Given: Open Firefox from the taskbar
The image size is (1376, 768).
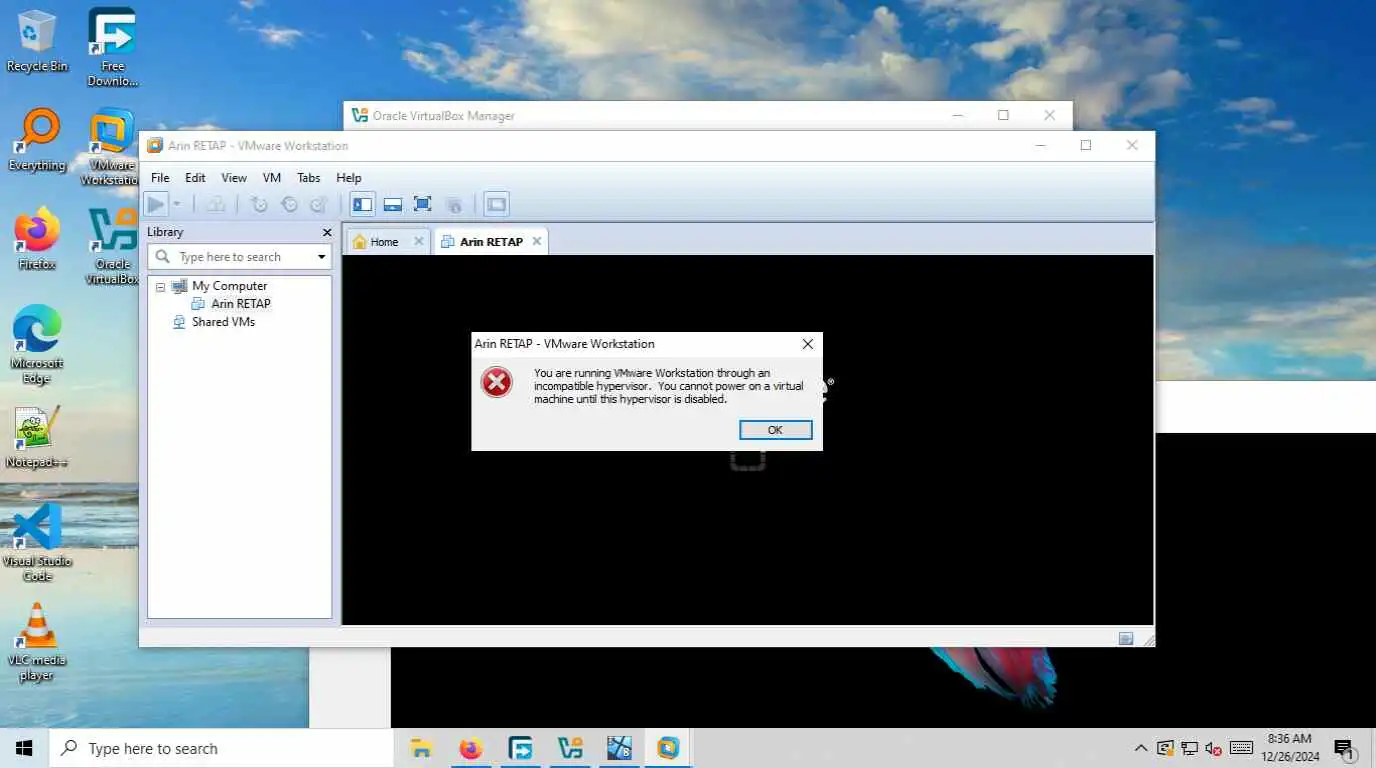Looking at the screenshot, I should pyautogui.click(x=470, y=748).
